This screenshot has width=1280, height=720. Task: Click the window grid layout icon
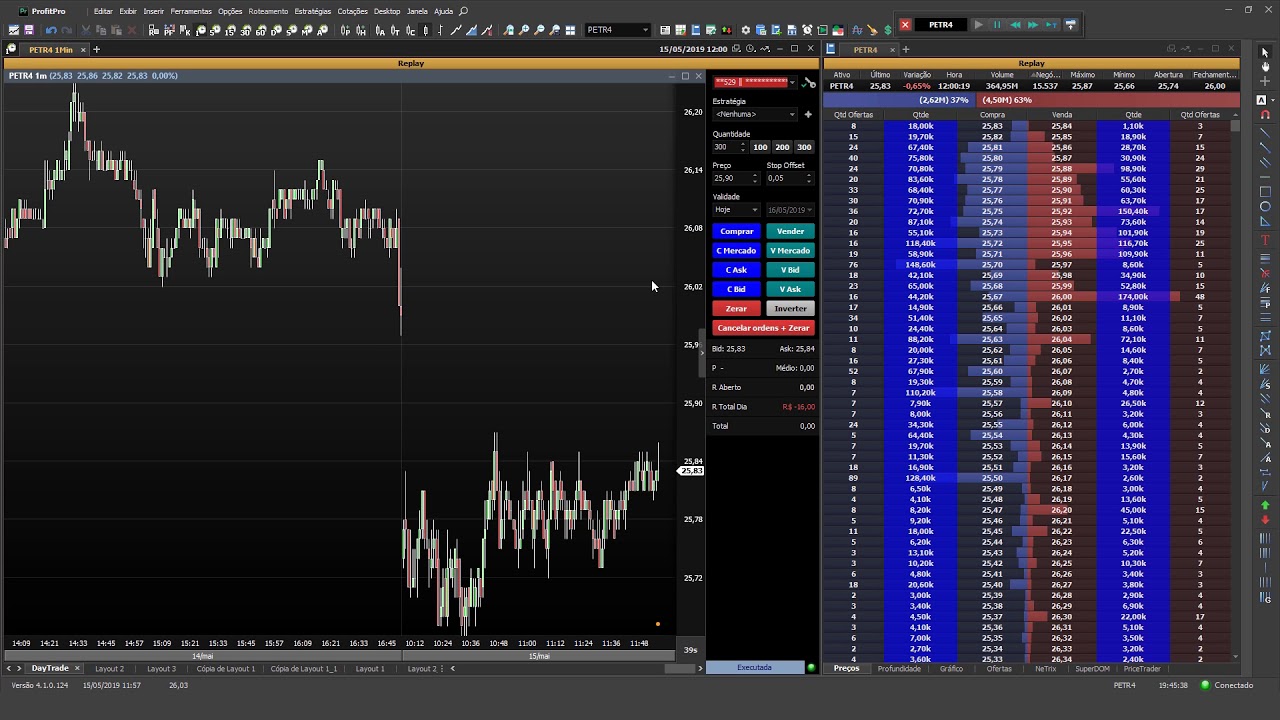click(x=570, y=30)
